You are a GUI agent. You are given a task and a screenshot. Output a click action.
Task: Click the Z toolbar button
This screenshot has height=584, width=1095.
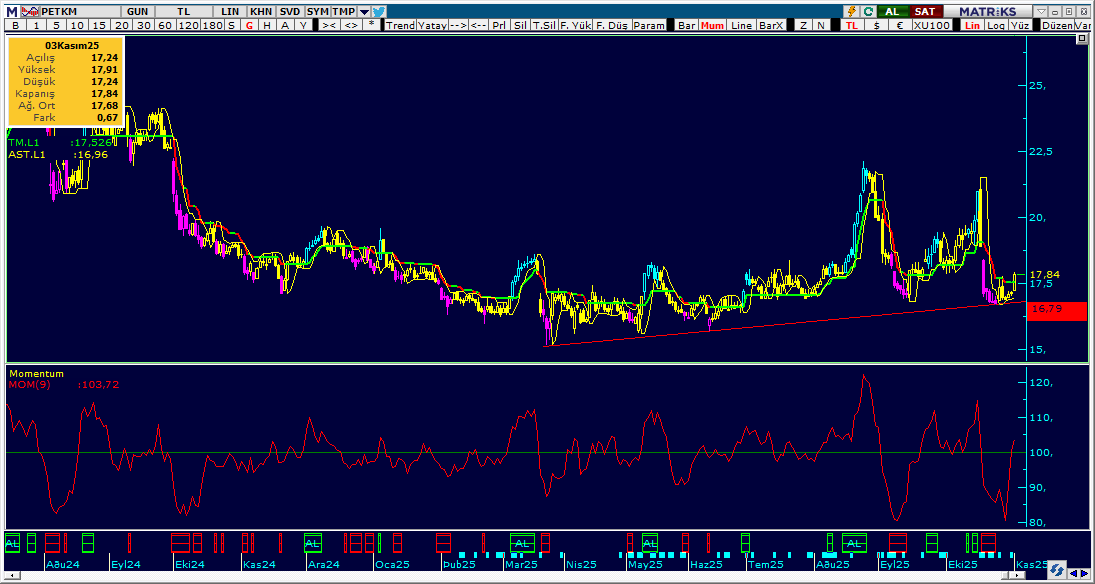click(803, 24)
